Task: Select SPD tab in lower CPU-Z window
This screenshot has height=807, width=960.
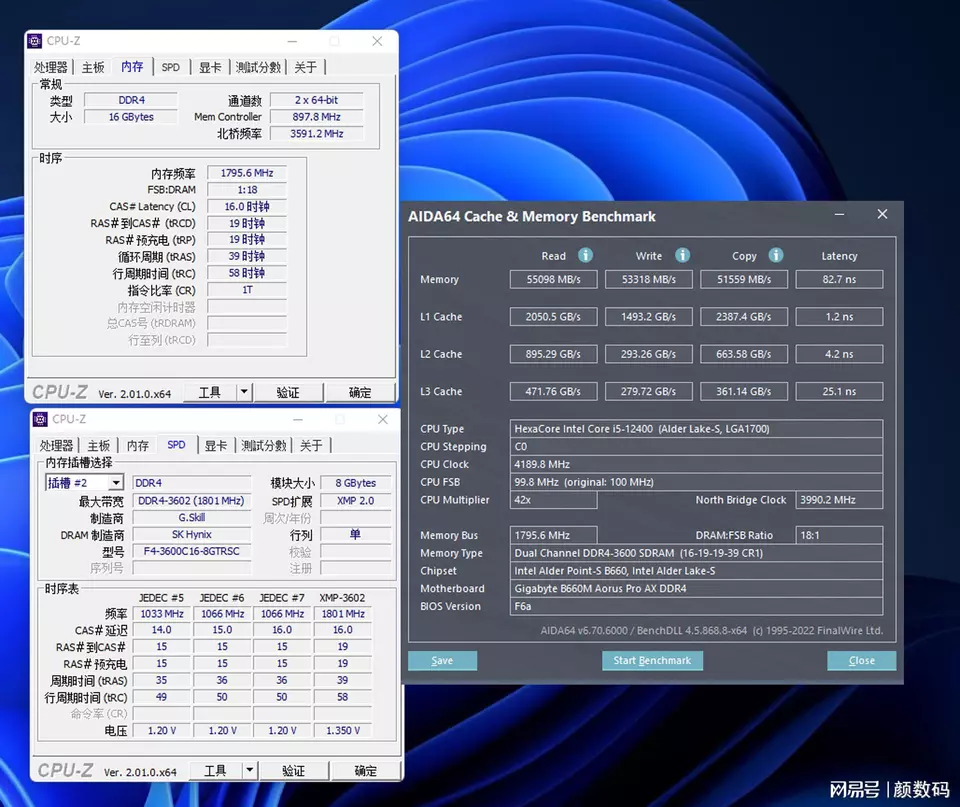Action: click(x=176, y=445)
